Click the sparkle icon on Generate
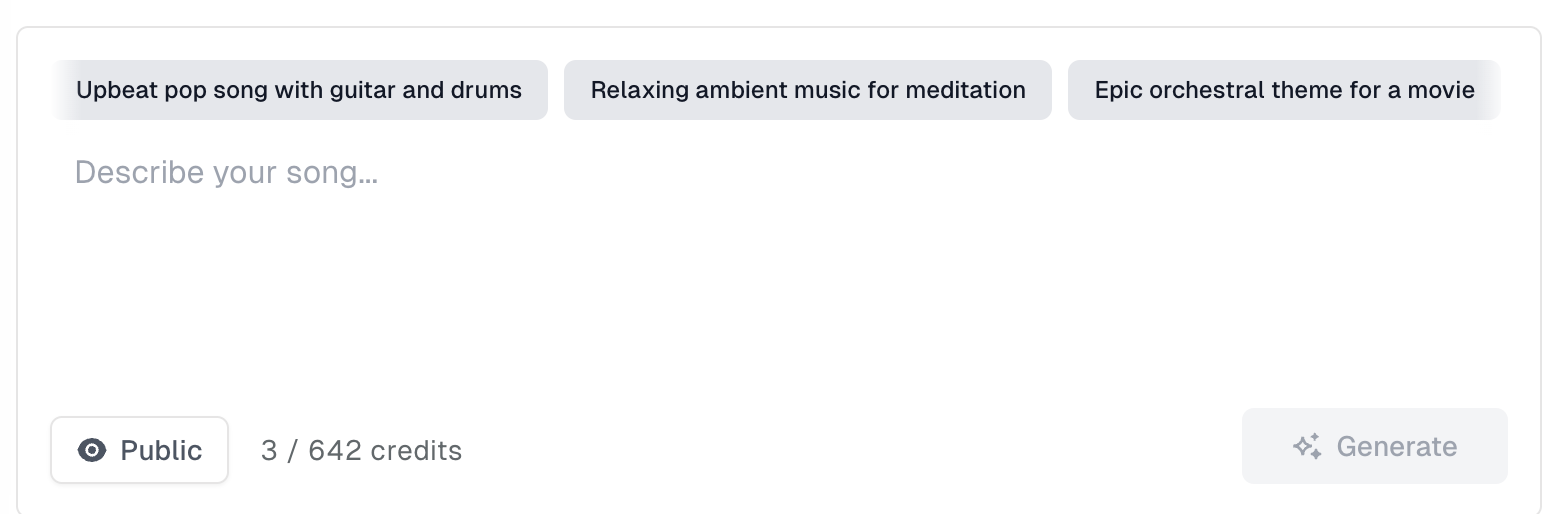The image size is (1550, 514). [x=1307, y=446]
